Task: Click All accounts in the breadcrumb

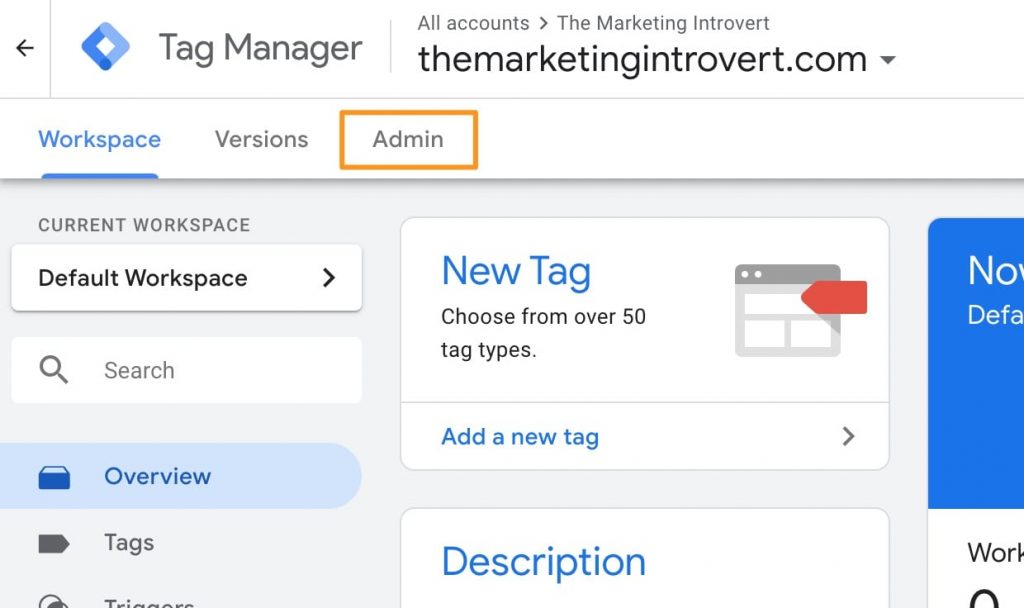Action: (x=473, y=23)
